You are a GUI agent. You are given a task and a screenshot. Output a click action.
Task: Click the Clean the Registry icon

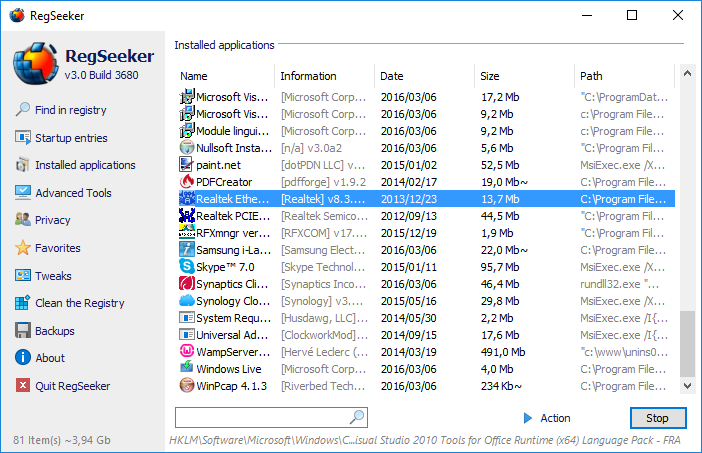tap(22, 303)
